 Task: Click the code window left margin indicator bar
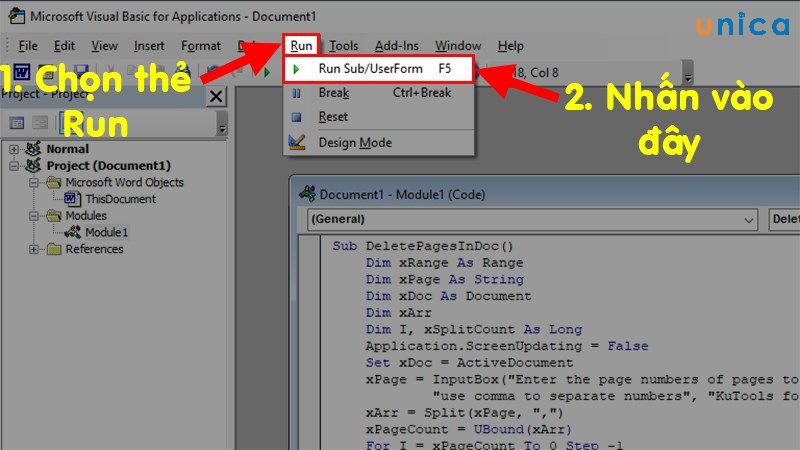coord(310,343)
